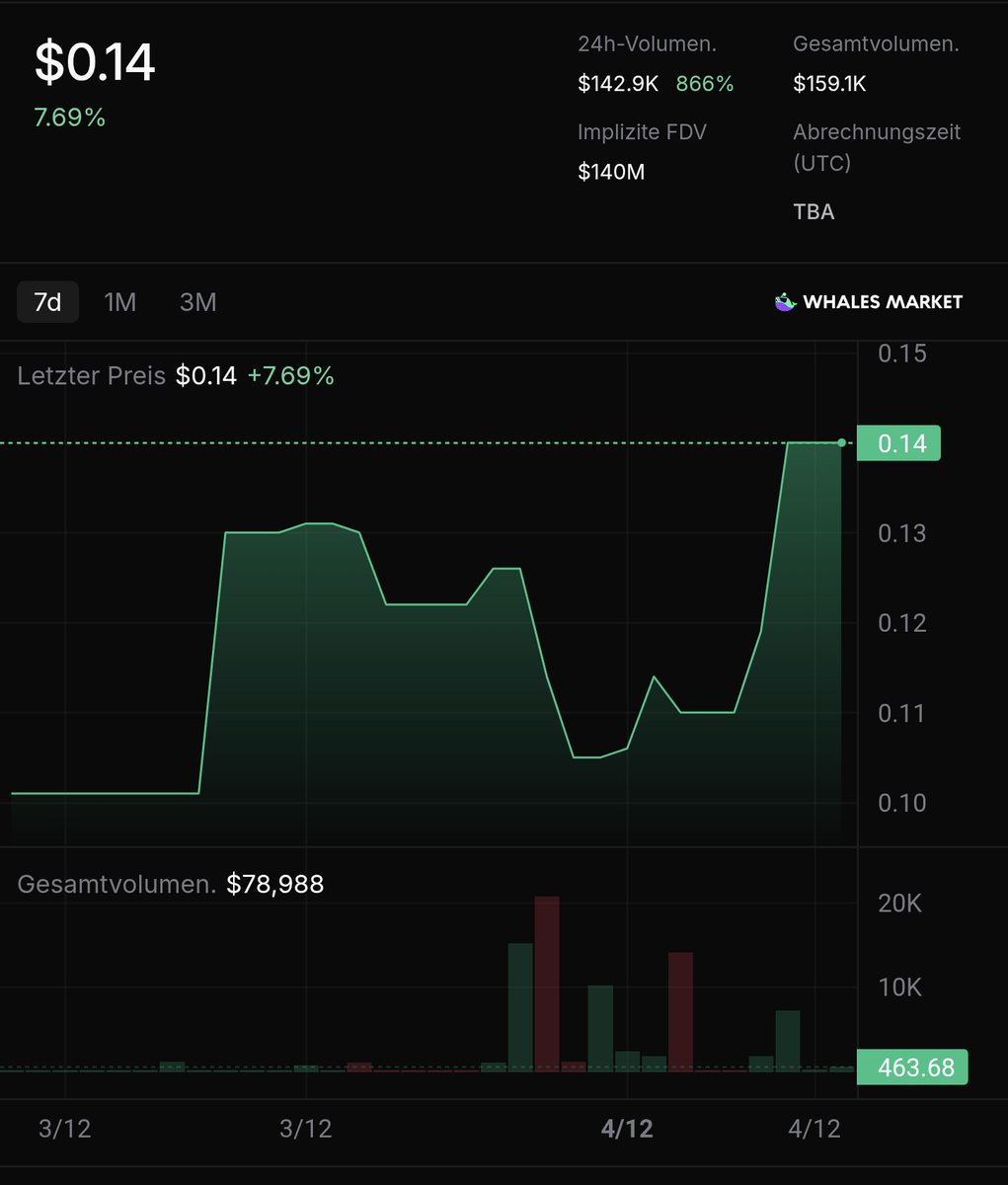Viewport: 1008px width, 1185px height.
Task: Click the 0.10 price axis label
Action: pyautogui.click(x=902, y=803)
